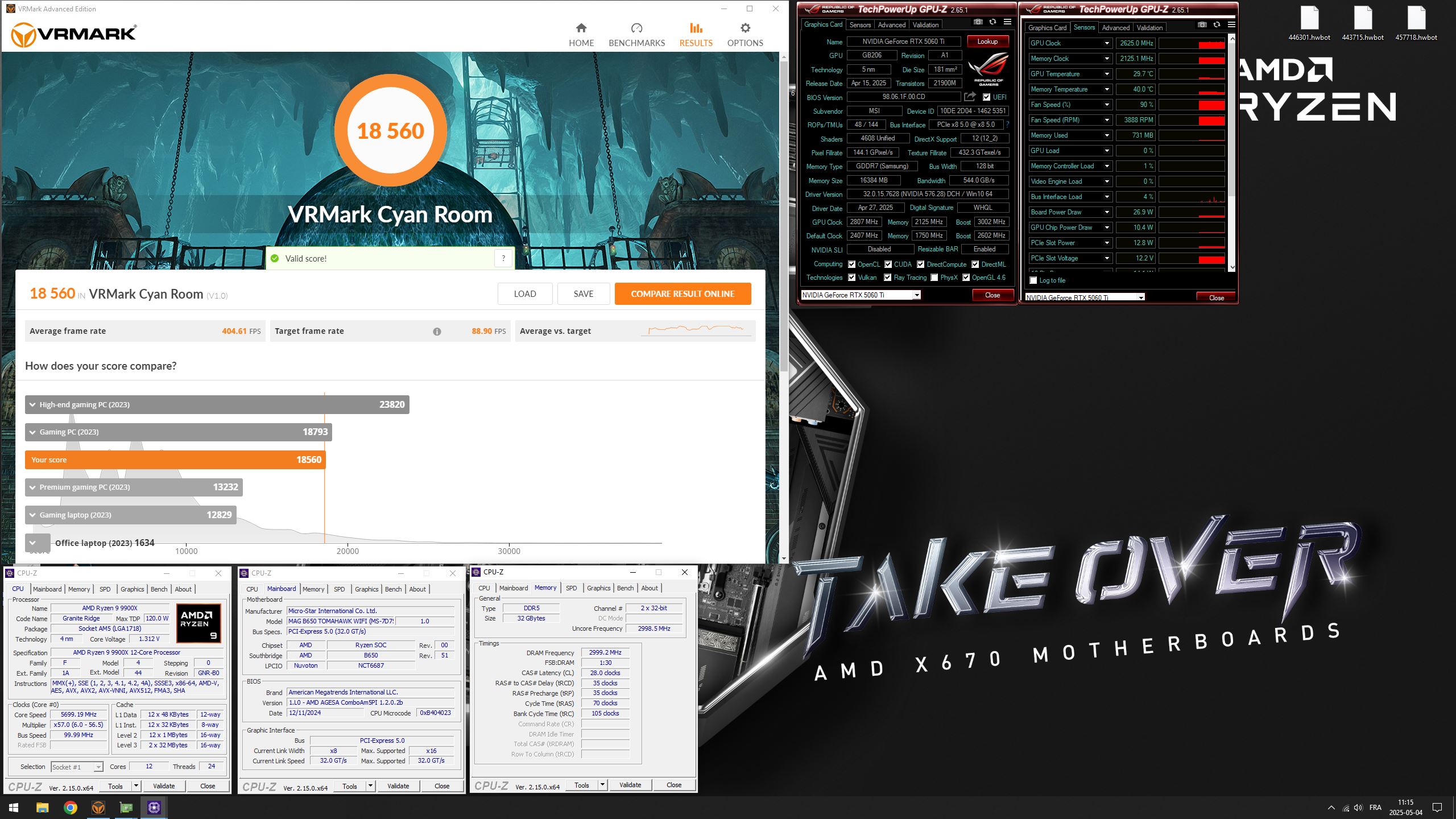Open hamburger menu in GPU-Z Sensors window

click(x=1231, y=25)
